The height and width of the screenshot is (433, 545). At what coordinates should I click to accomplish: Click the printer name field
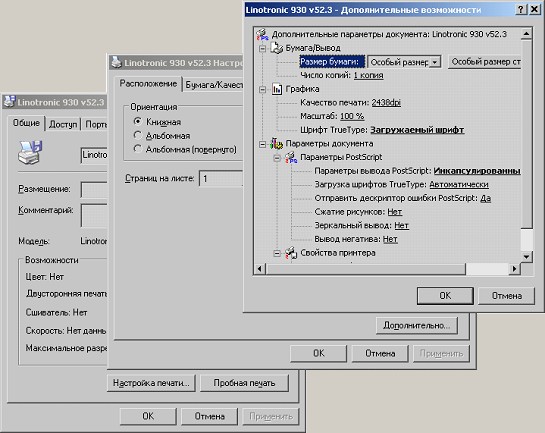(x=94, y=155)
